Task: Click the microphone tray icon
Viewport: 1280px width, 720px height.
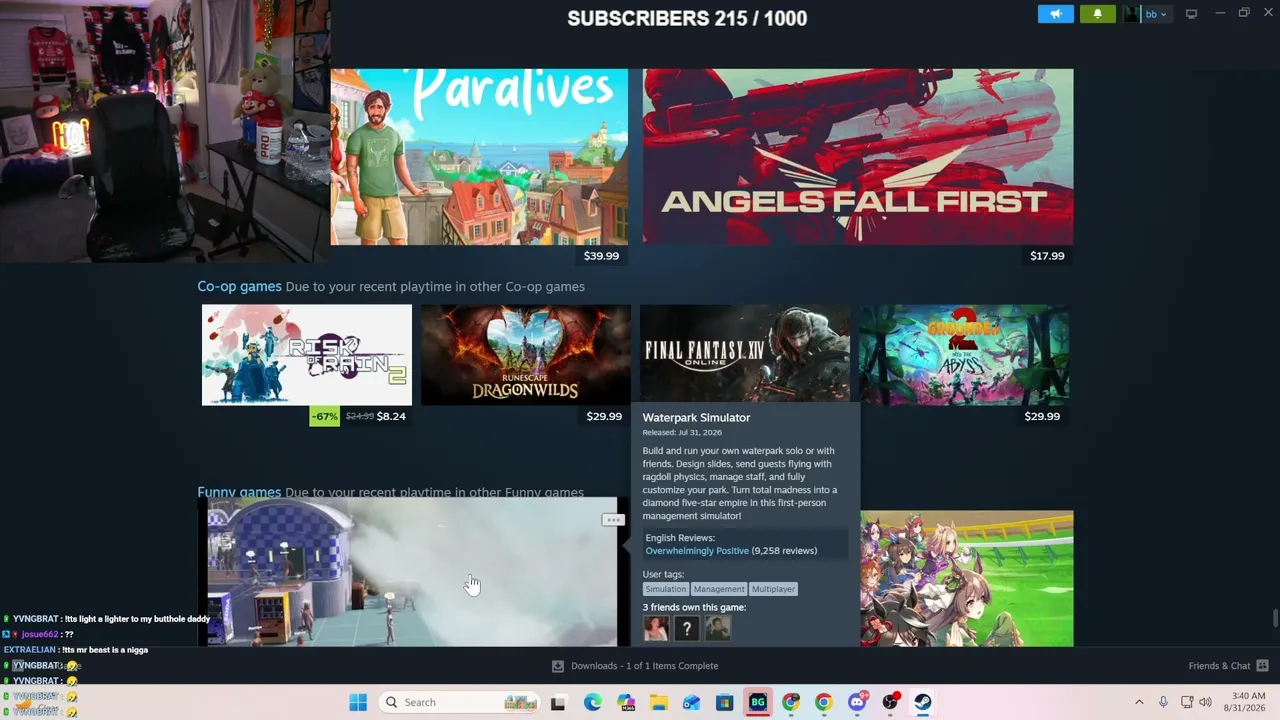Action: (1163, 702)
